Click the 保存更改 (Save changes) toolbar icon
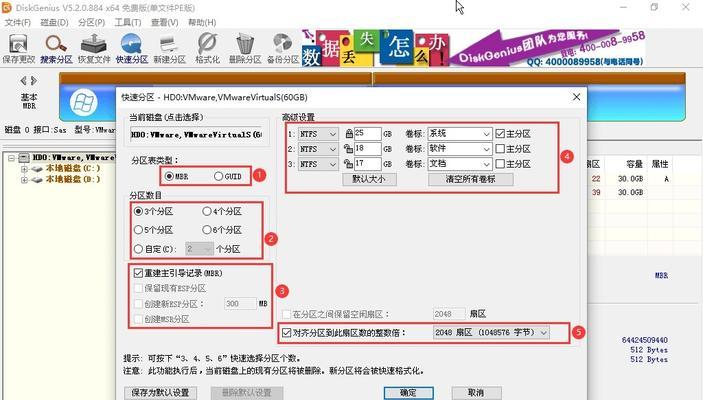The image size is (703, 400). coord(18,49)
